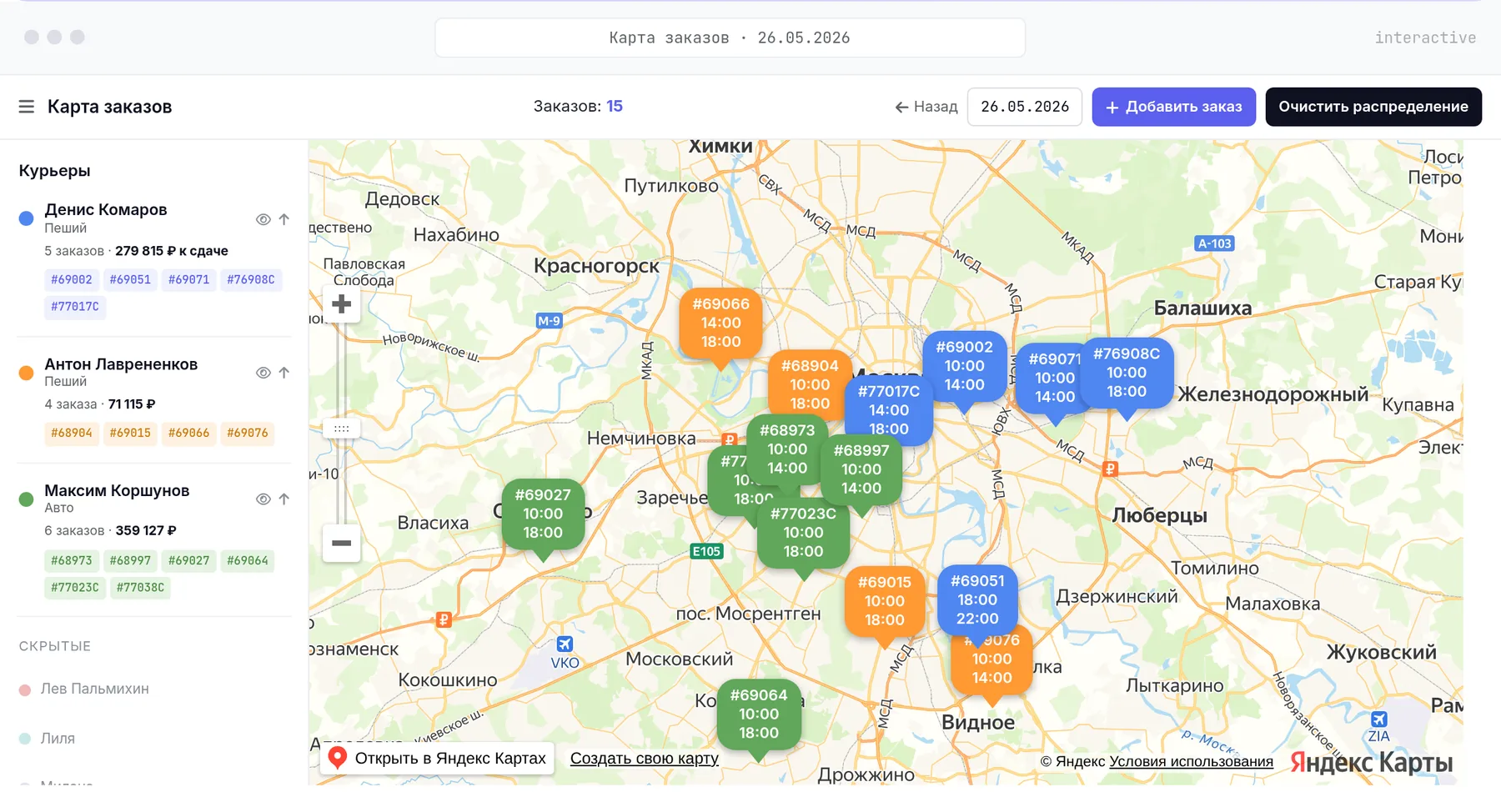Screen dimensions: 1501x812
Task: Click the up arrow for Максим Коршунов
Action: pos(284,499)
